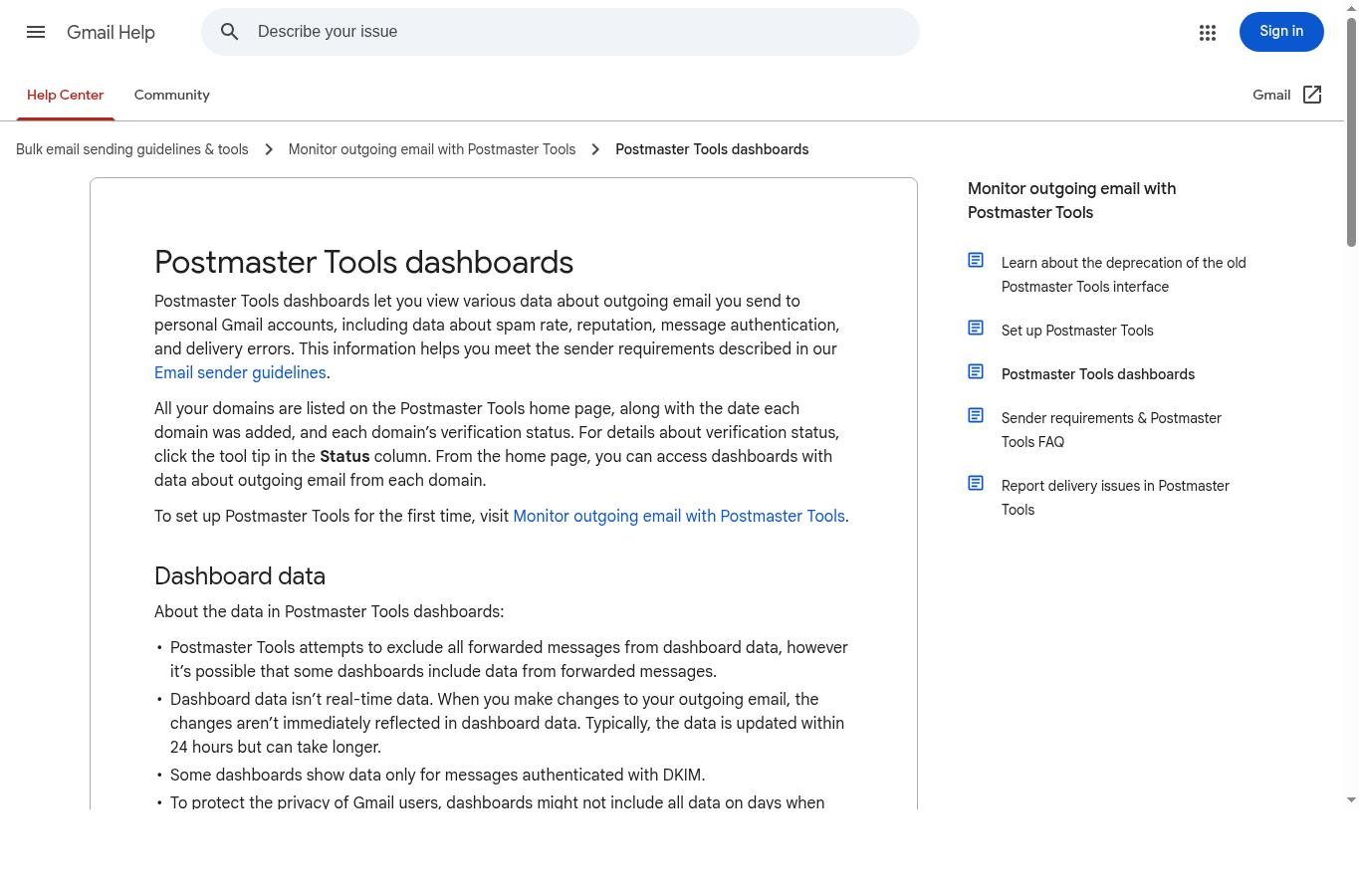Viewport: 1359px width, 896px height.
Task: Follow Monitor outgoing email with Postmaster Tools body link
Action: point(679,516)
